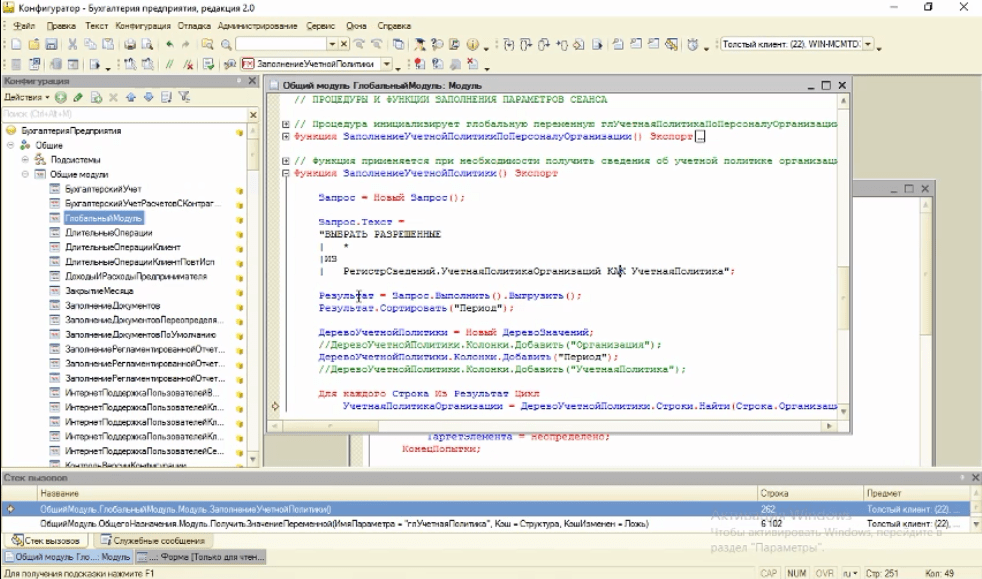This screenshot has width=982, height=579.
Task: Select the ДлительныеОперации module in tree
Action: pyautogui.click(x=109, y=233)
